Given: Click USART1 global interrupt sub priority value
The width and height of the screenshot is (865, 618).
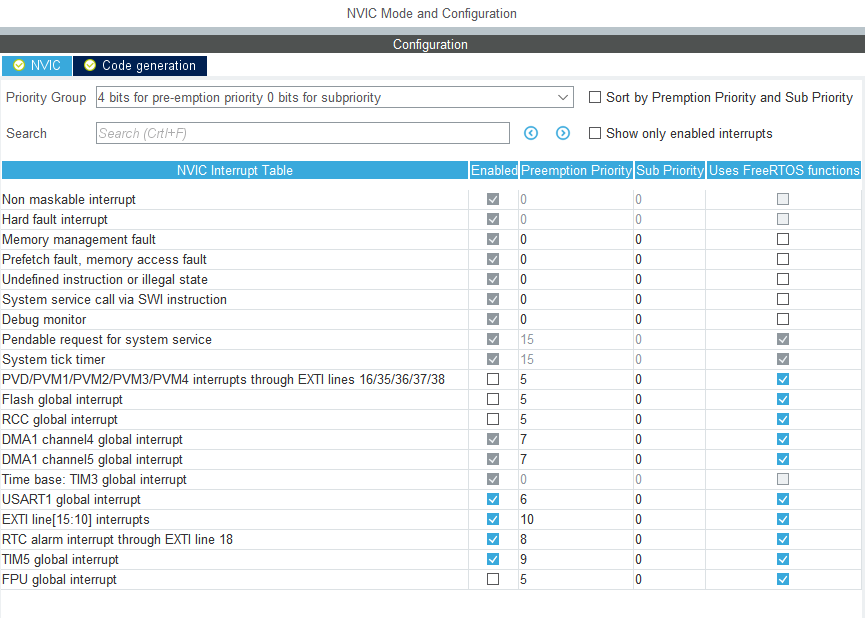Looking at the screenshot, I should (x=670, y=499).
